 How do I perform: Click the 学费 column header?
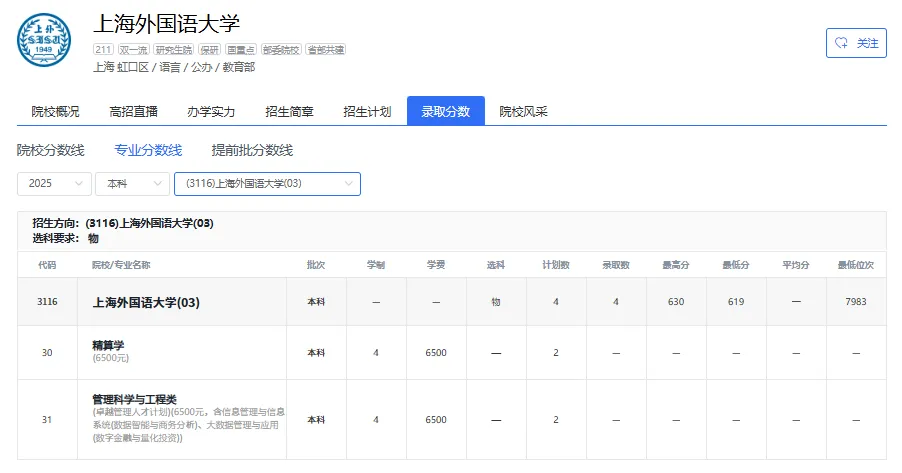(435, 265)
